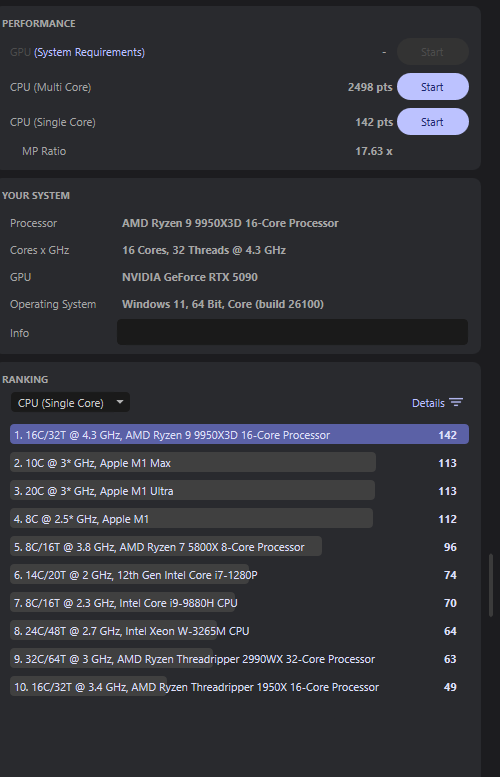Start the CPU Multi Core benchmark
Image resolution: width=500 pixels, height=777 pixels.
coord(433,87)
